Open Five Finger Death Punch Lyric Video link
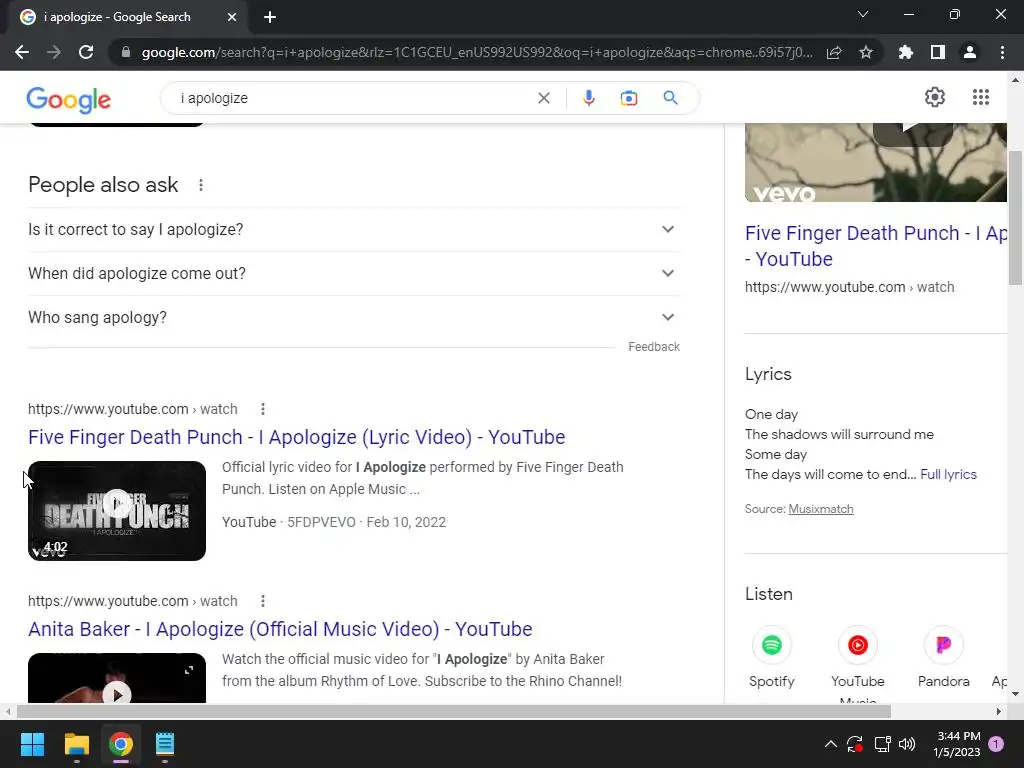This screenshot has height=768, width=1024. 296,437
